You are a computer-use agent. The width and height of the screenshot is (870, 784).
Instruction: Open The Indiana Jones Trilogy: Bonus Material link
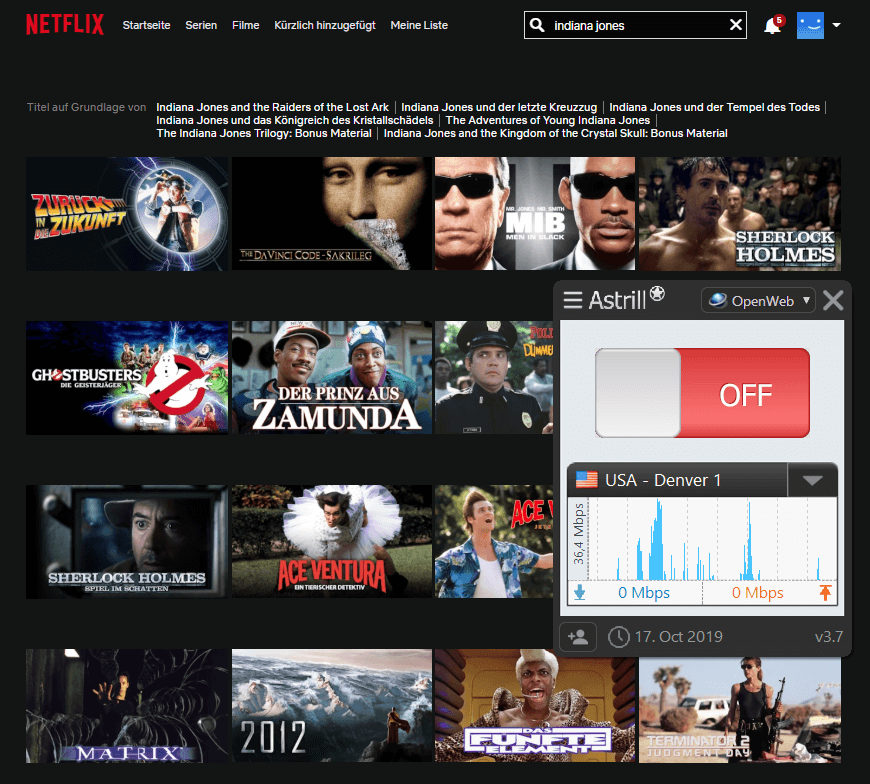click(264, 133)
